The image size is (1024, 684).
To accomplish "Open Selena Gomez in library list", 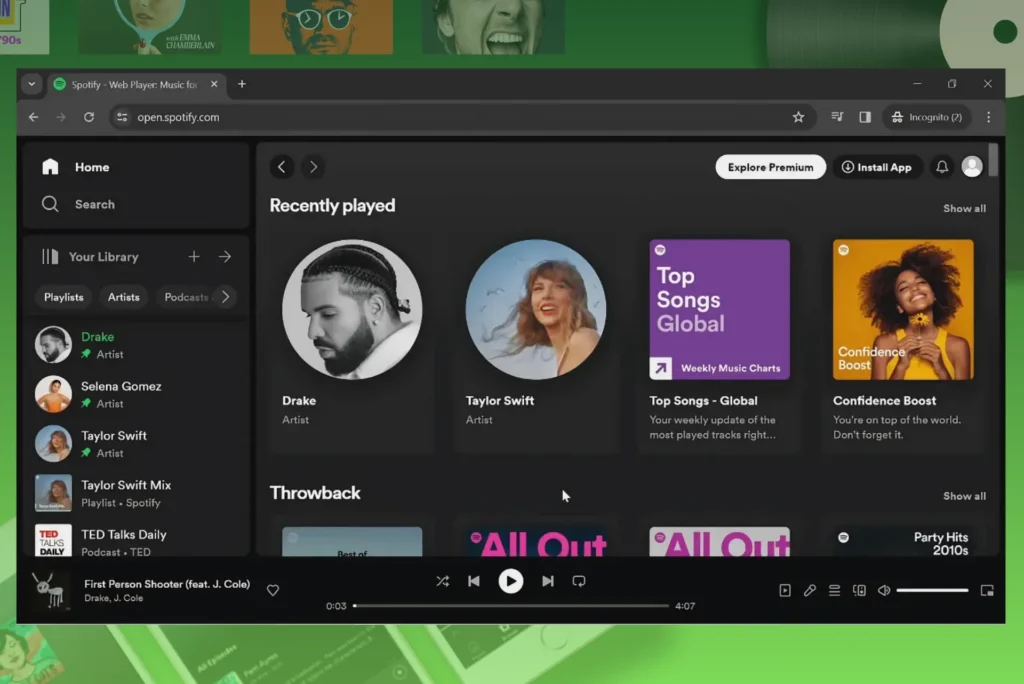I will 136,395.
